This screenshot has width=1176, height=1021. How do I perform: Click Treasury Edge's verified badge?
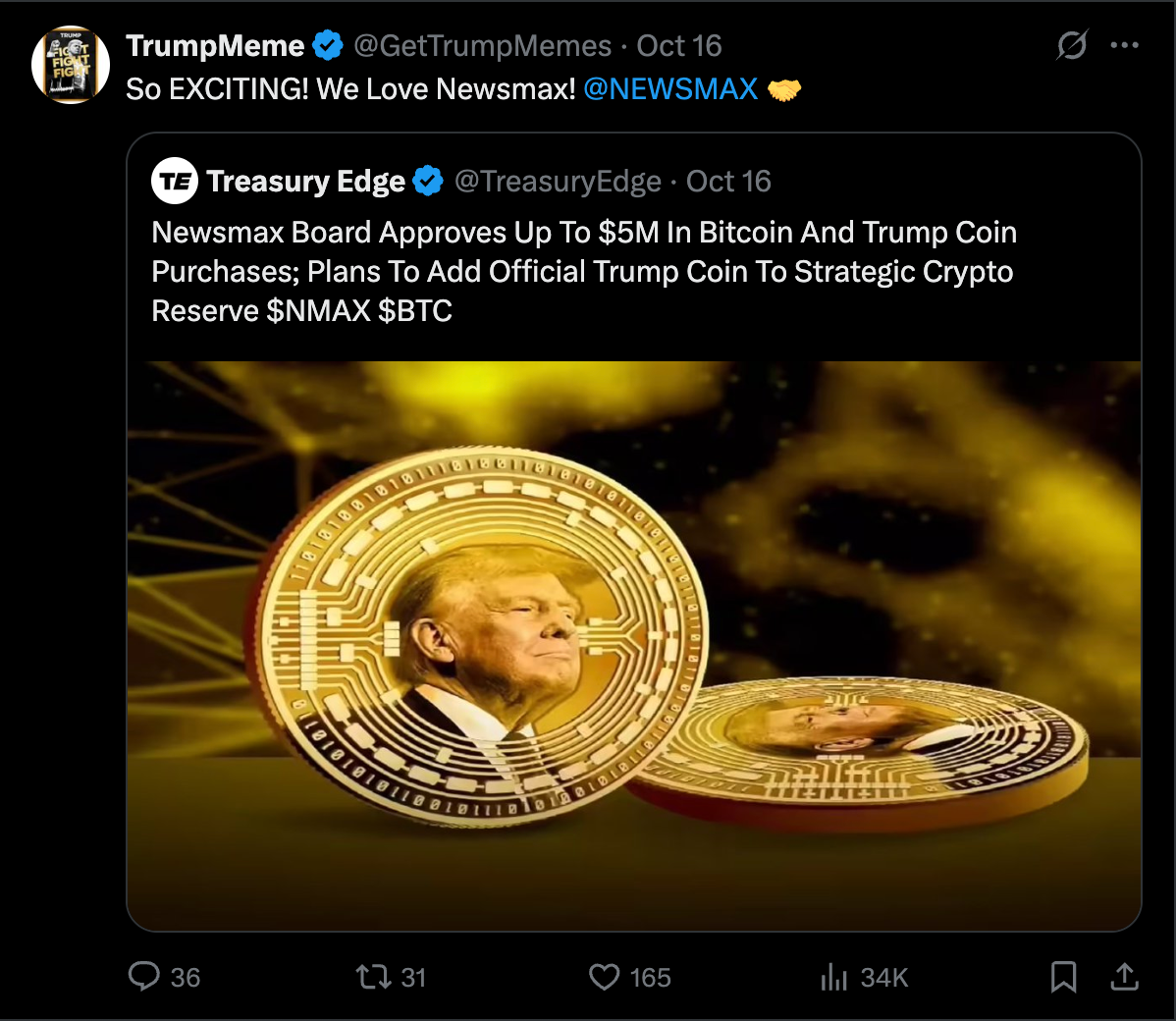428,181
